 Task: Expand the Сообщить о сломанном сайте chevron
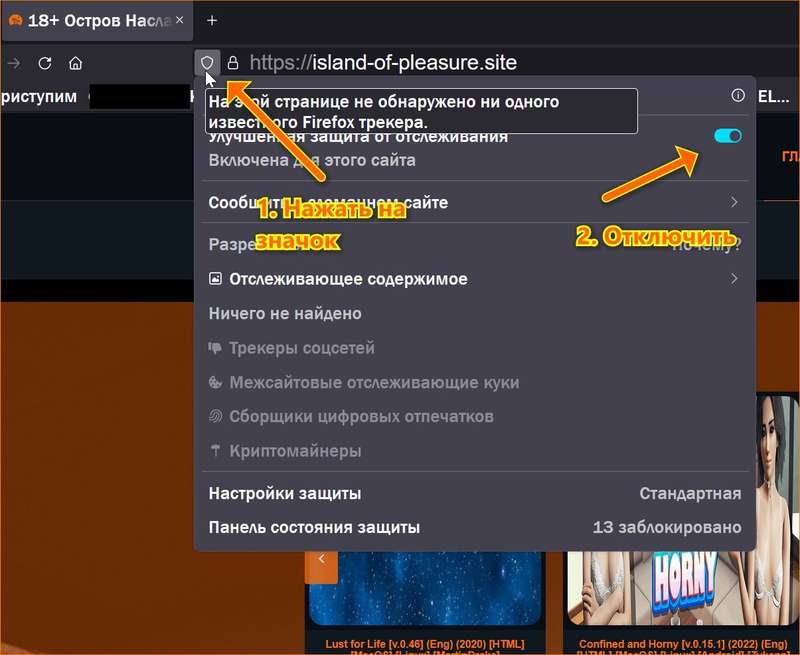tap(734, 203)
